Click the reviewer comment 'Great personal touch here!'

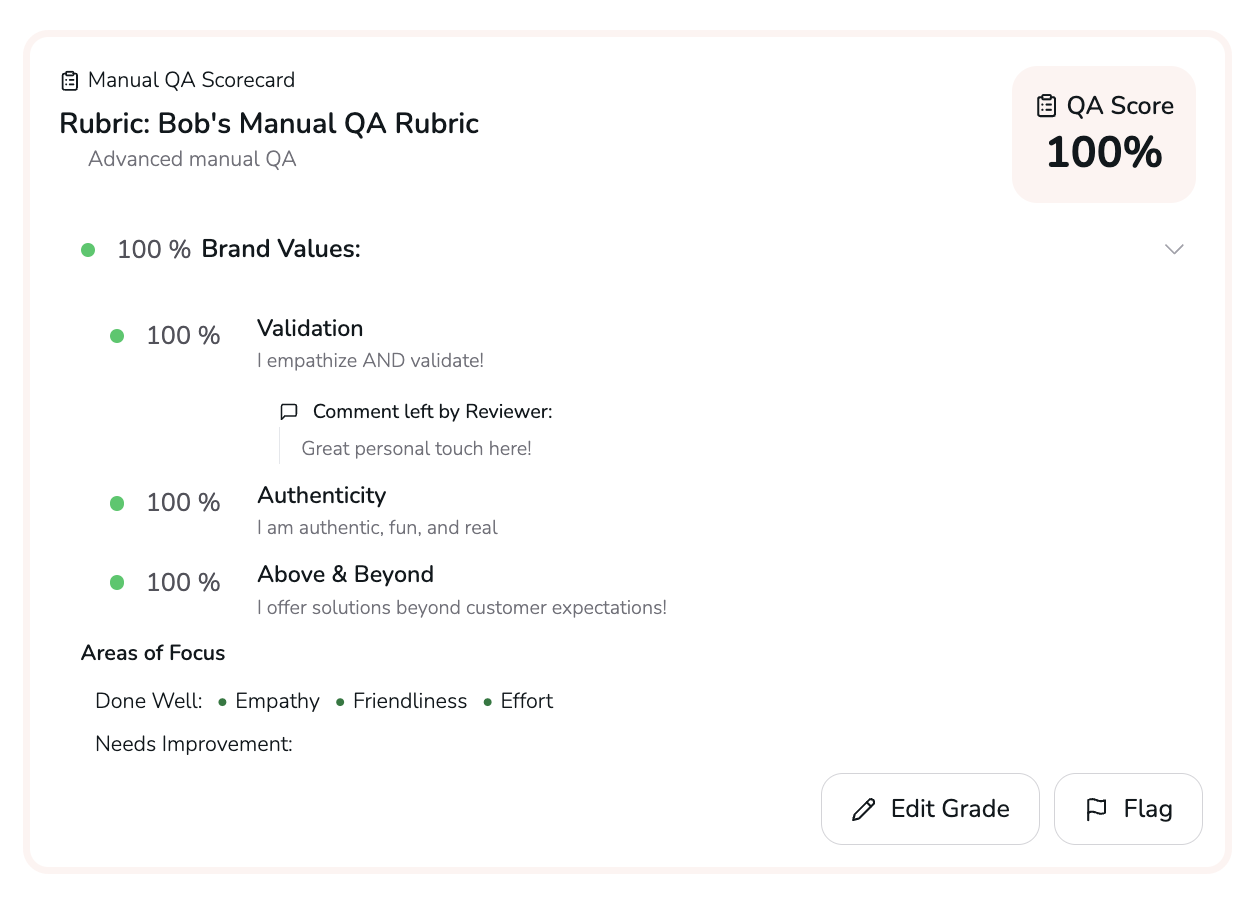pyautogui.click(x=416, y=449)
